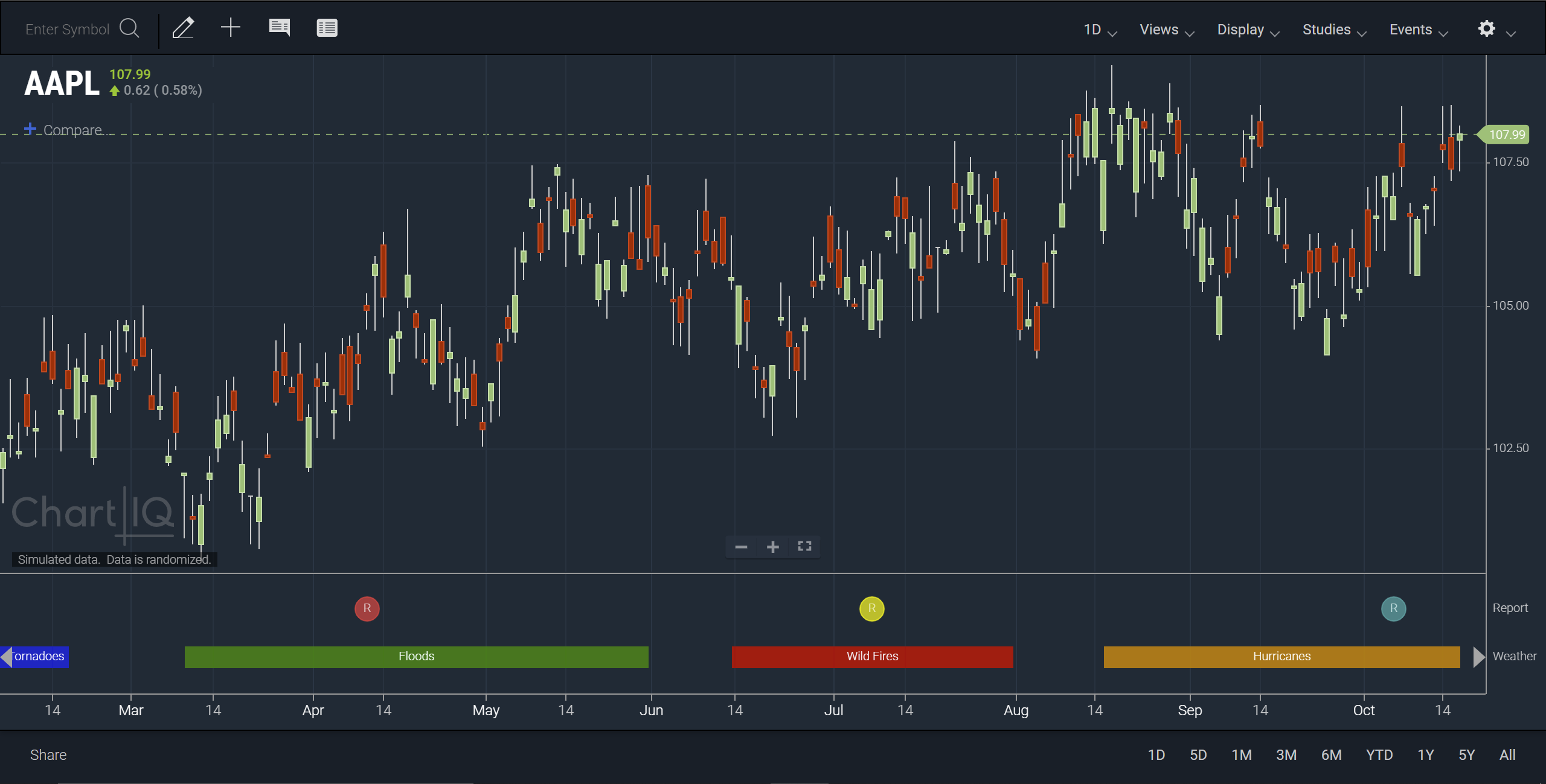Click the 102.50 price axis label

(x=1510, y=448)
